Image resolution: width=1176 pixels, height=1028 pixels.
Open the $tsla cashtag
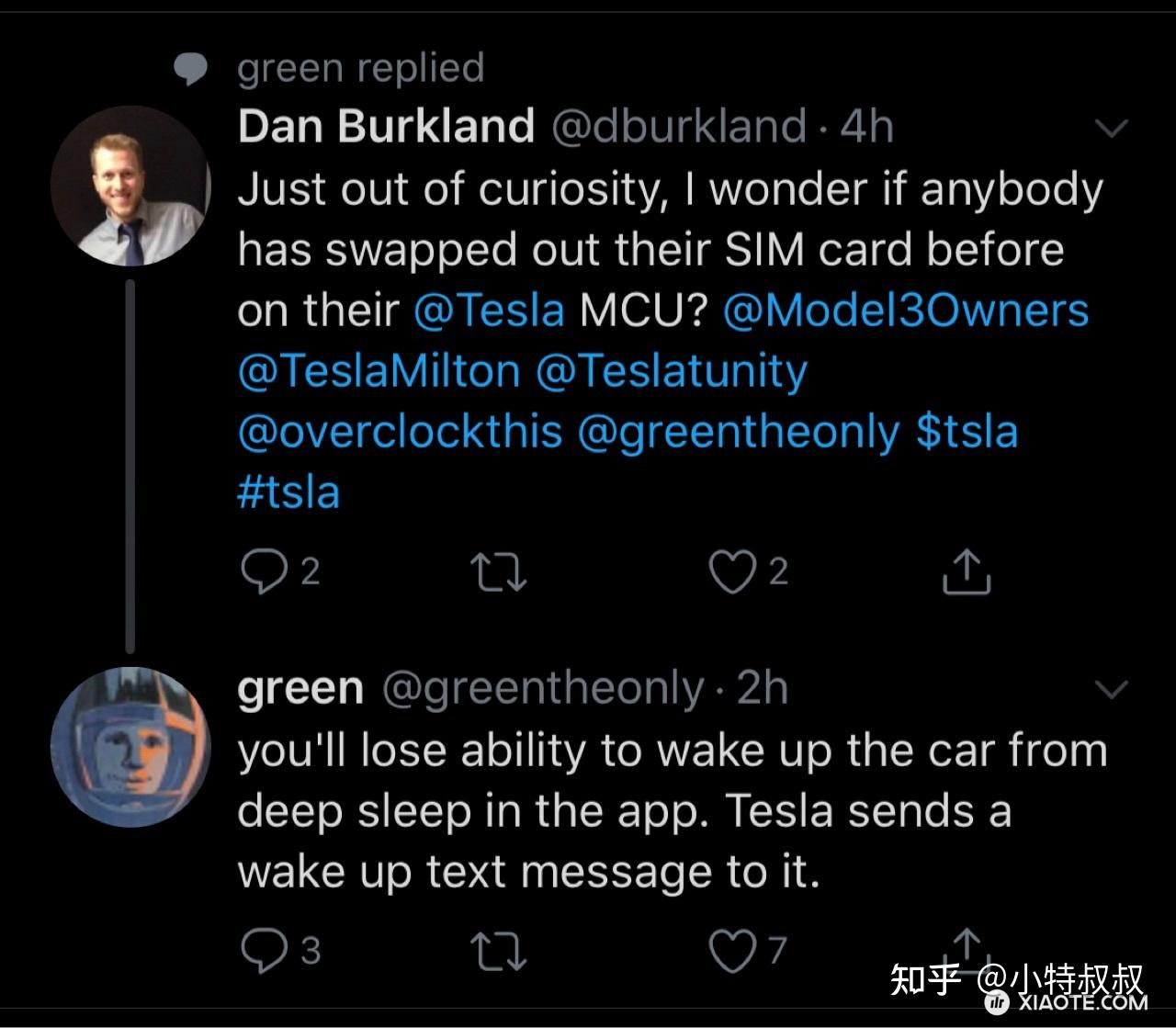coord(967,432)
